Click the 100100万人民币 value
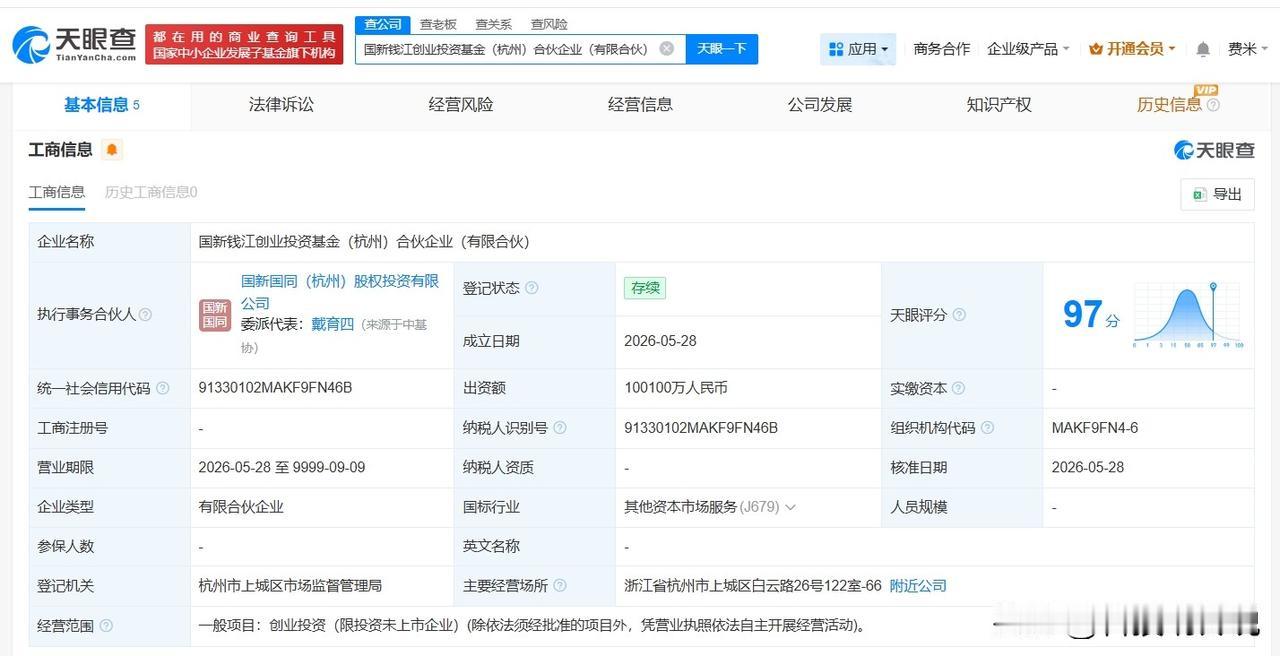The image size is (1280, 656). point(676,388)
